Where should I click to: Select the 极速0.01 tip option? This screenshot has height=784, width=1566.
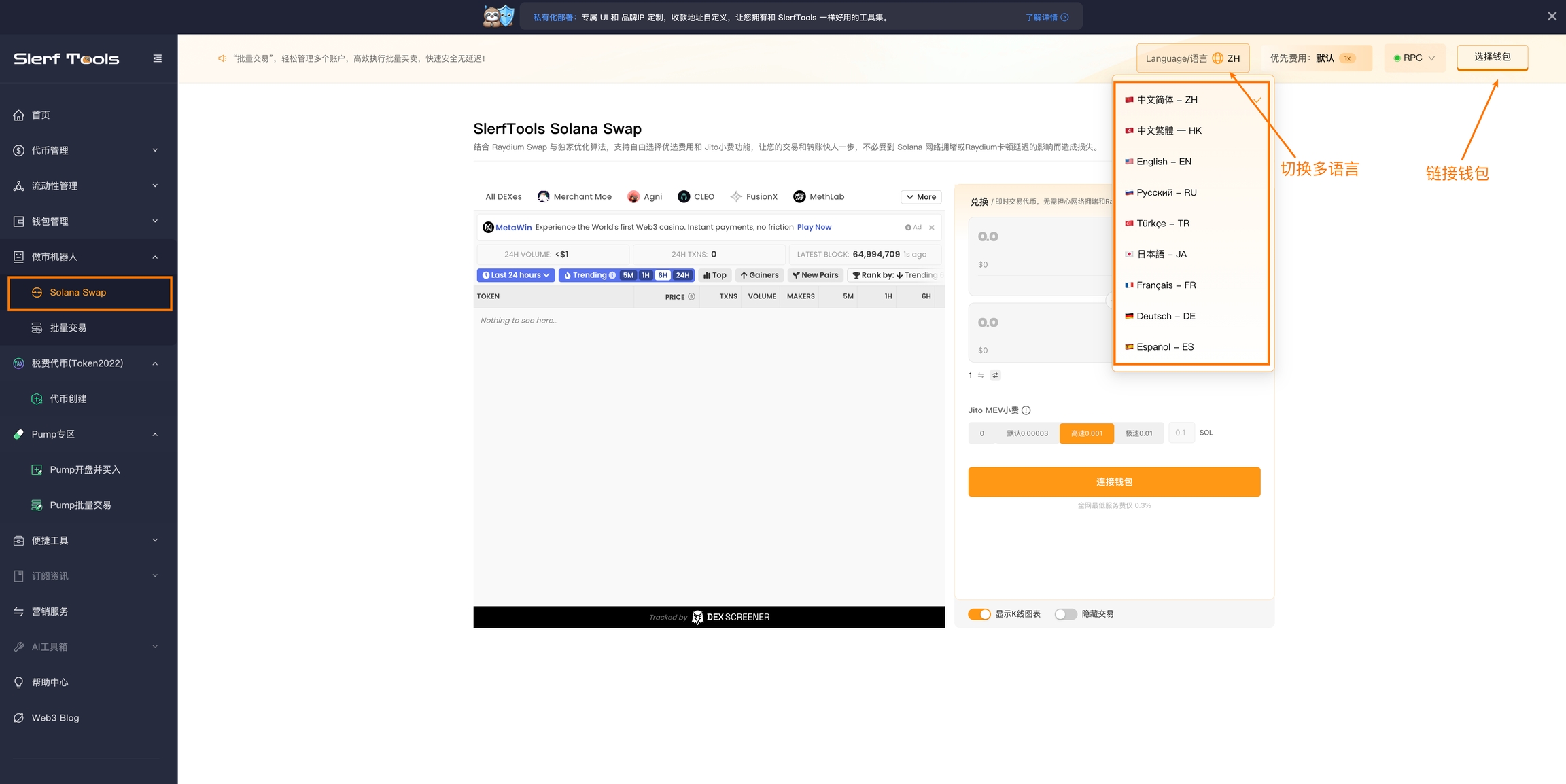point(1138,433)
